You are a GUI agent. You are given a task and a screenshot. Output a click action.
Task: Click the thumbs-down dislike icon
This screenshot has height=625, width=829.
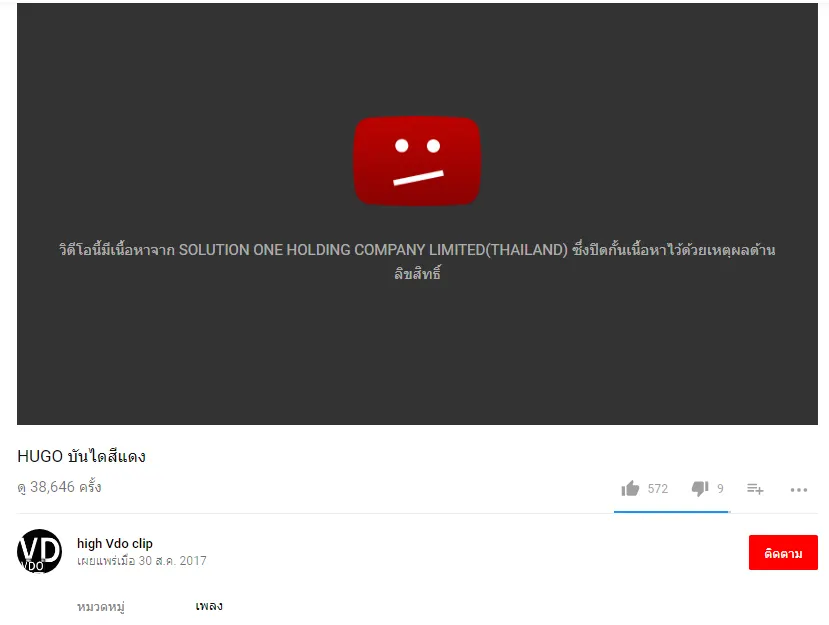(700, 488)
